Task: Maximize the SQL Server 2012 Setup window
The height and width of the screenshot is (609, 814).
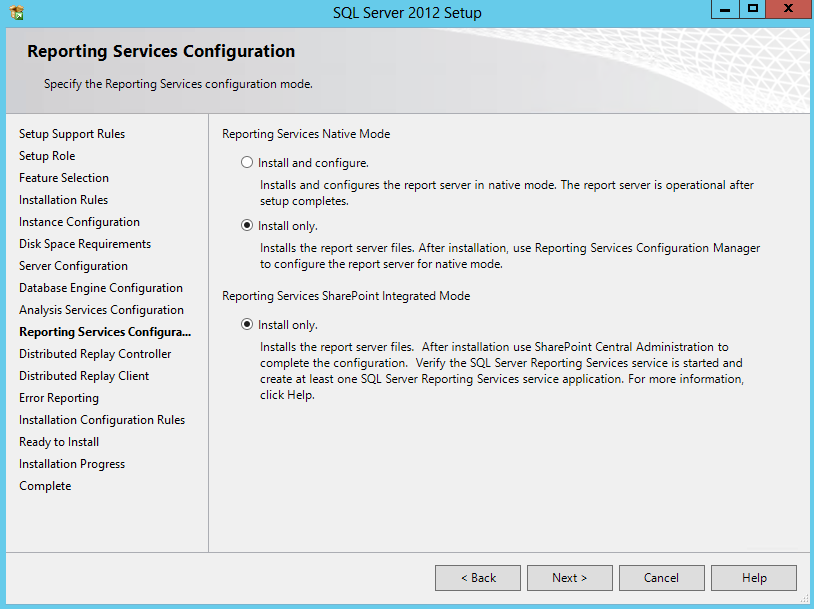Action: (753, 9)
